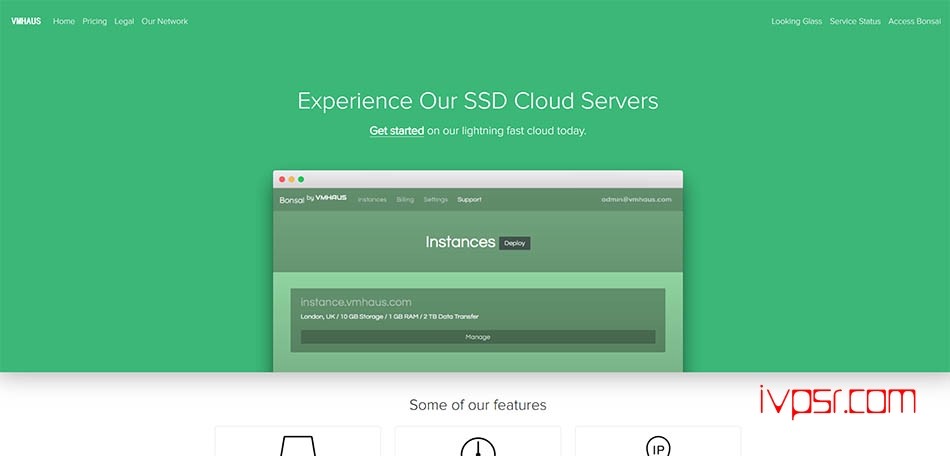Viewport: 950px width, 456px height.
Task: Click the Some of our features heading
Action: (477, 405)
